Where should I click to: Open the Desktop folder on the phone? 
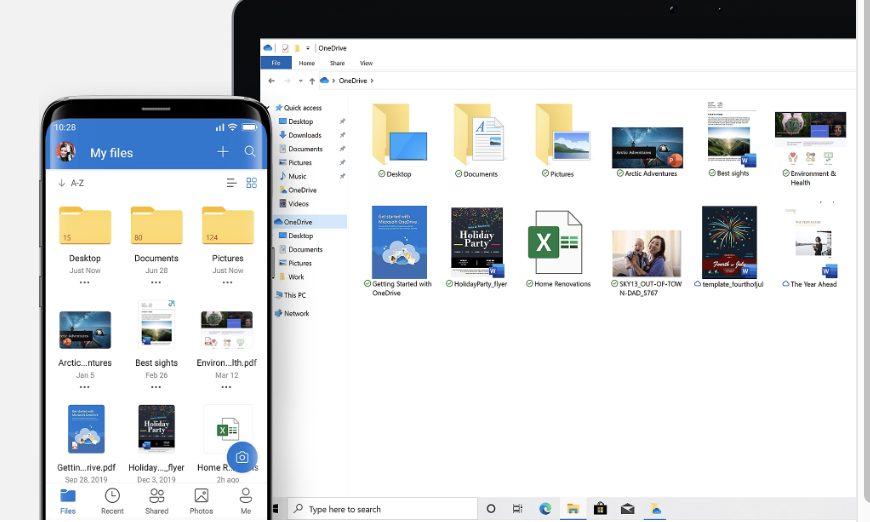85,225
